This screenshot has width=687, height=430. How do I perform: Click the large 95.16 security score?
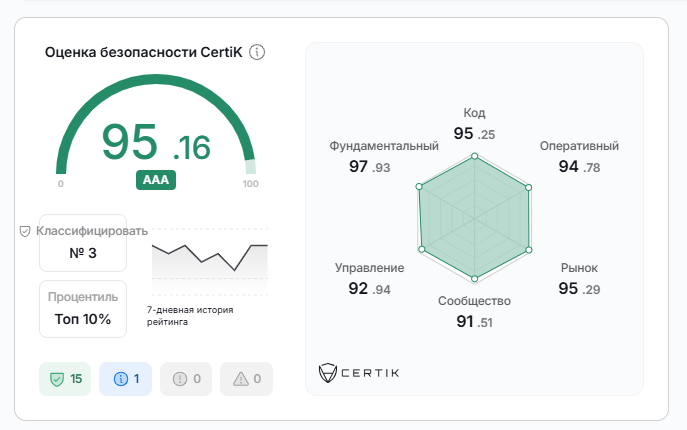(x=156, y=145)
